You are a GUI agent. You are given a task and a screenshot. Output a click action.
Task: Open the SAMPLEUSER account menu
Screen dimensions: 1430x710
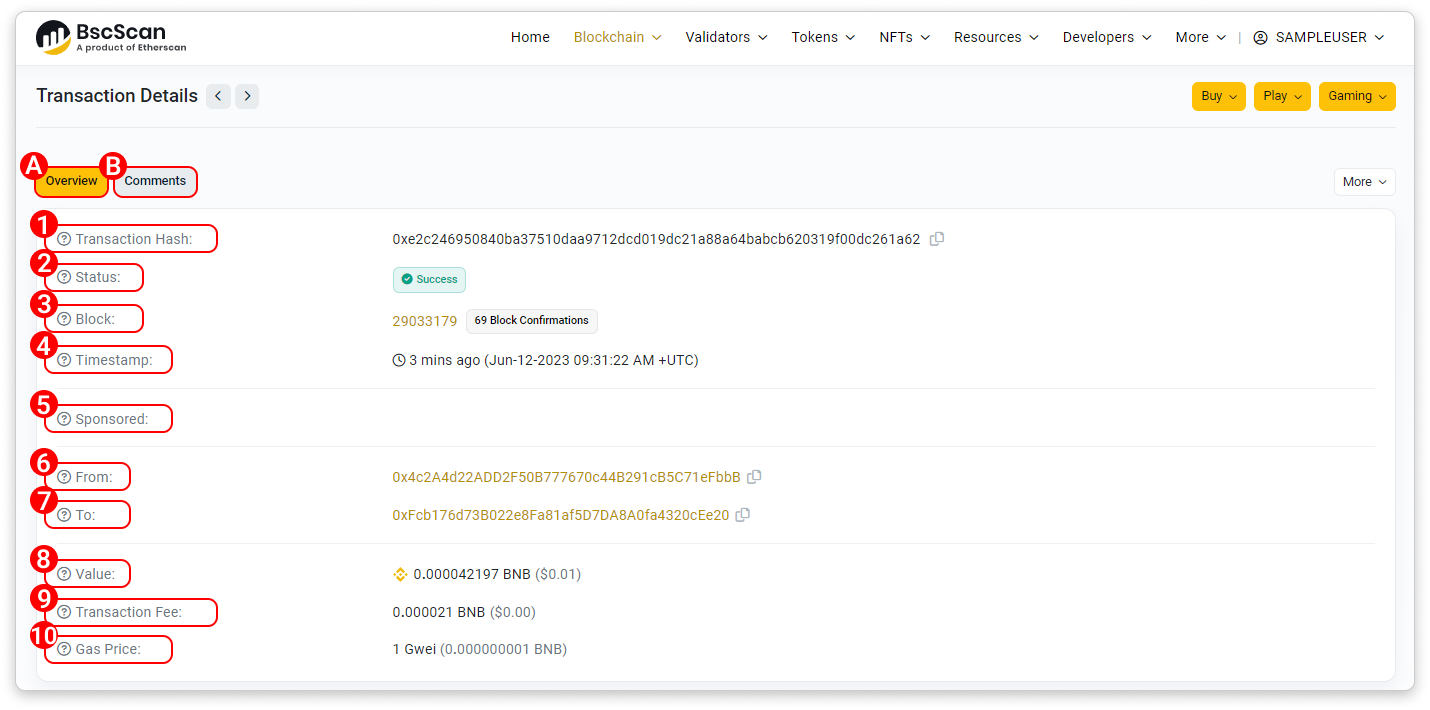(1318, 37)
